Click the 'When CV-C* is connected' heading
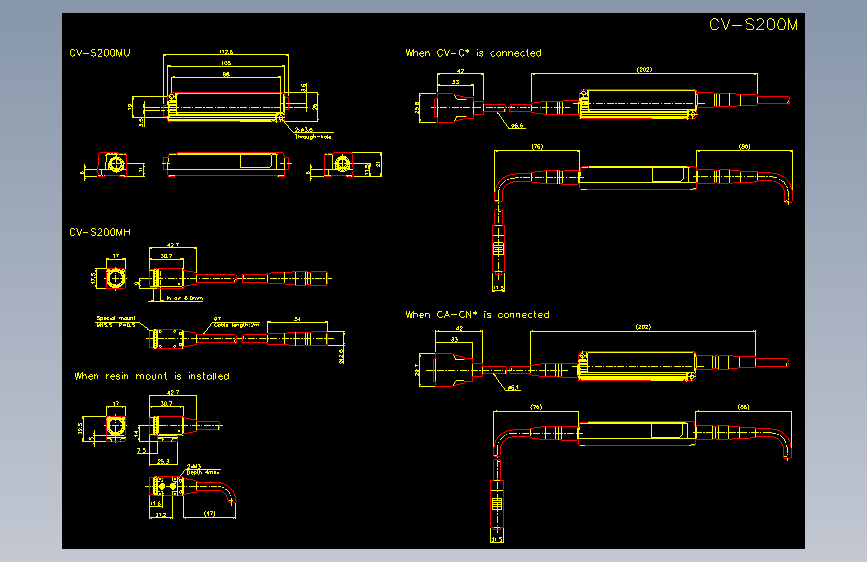 (x=473, y=53)
